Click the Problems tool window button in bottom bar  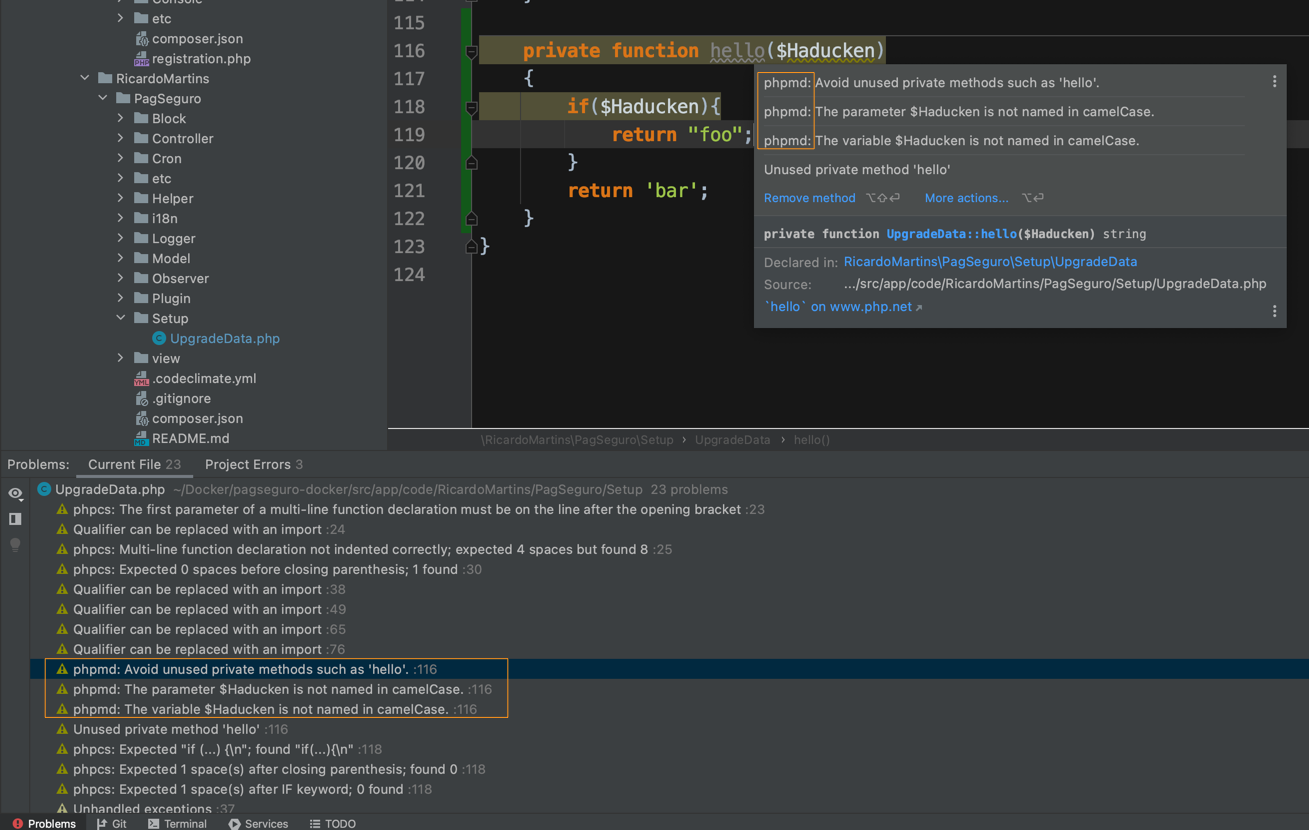pyautogui.click(x=44, y=823)
